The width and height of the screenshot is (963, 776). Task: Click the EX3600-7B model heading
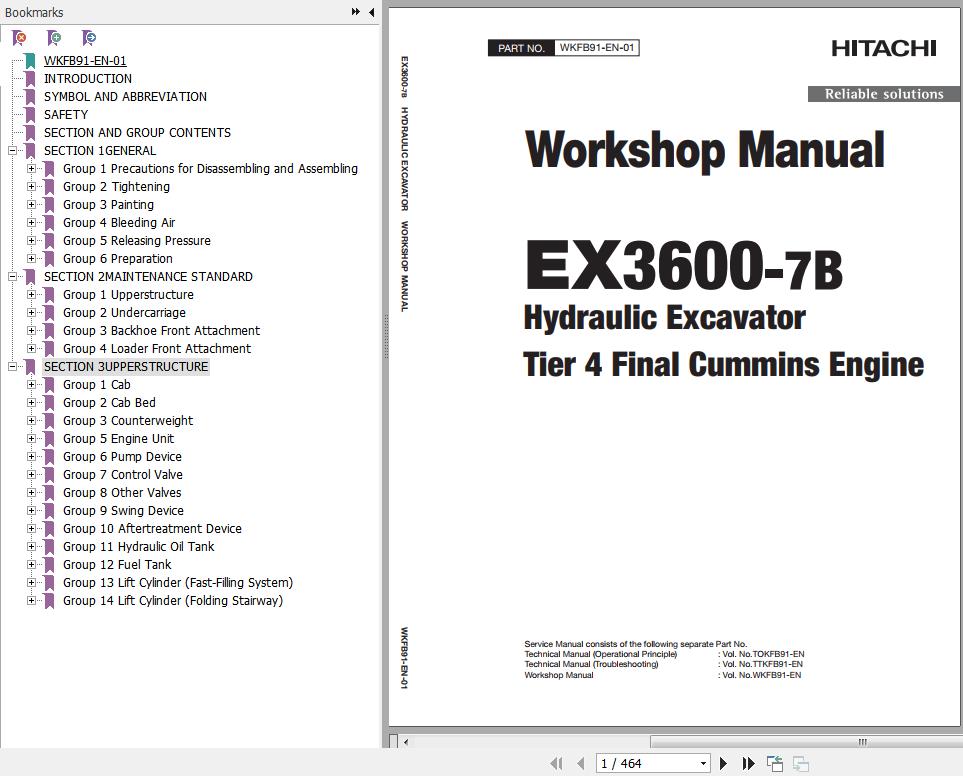click(684, 265)
